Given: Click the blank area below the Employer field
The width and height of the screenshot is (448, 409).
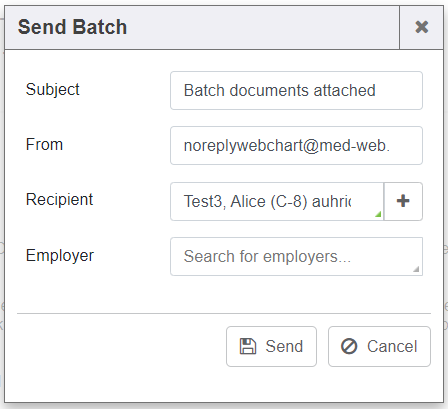Looking at the screenshot, I should click(224, 294).
